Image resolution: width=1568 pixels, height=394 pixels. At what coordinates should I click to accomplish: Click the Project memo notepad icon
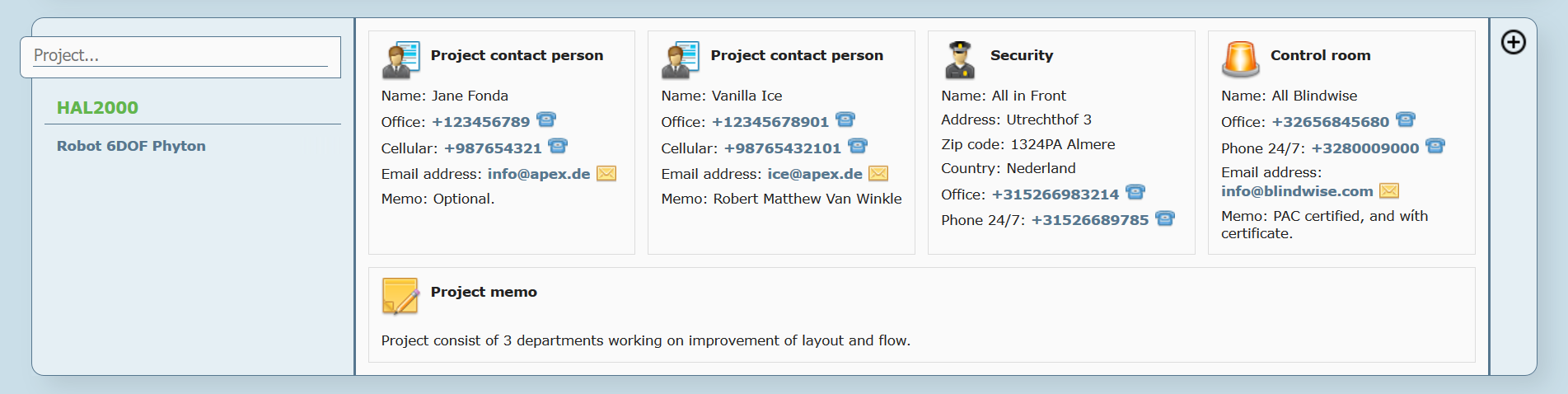400,296
